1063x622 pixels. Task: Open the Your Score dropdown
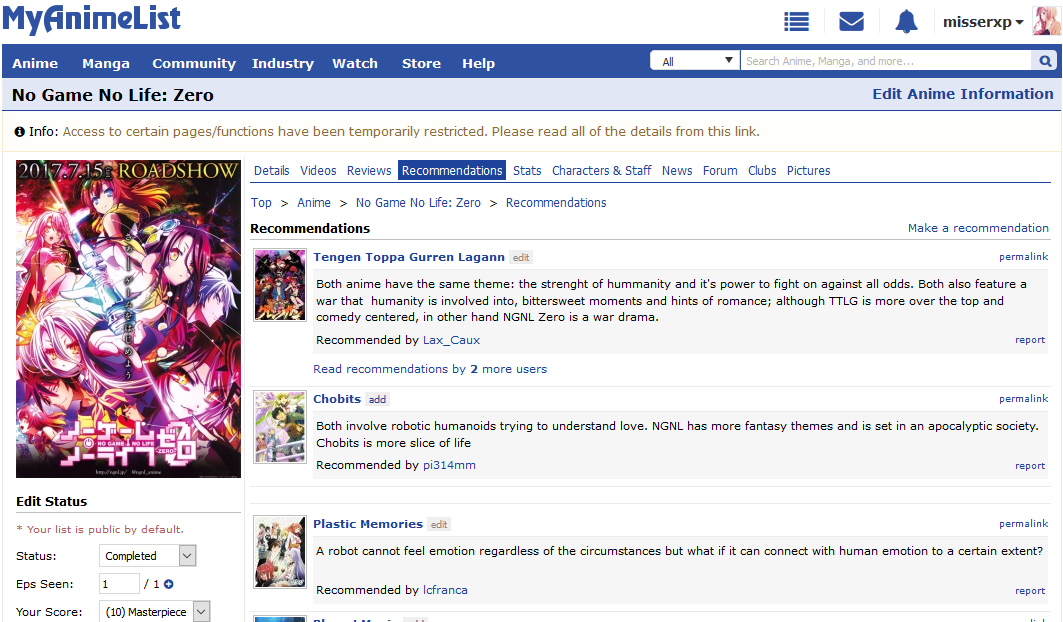(x=155, y=611)
